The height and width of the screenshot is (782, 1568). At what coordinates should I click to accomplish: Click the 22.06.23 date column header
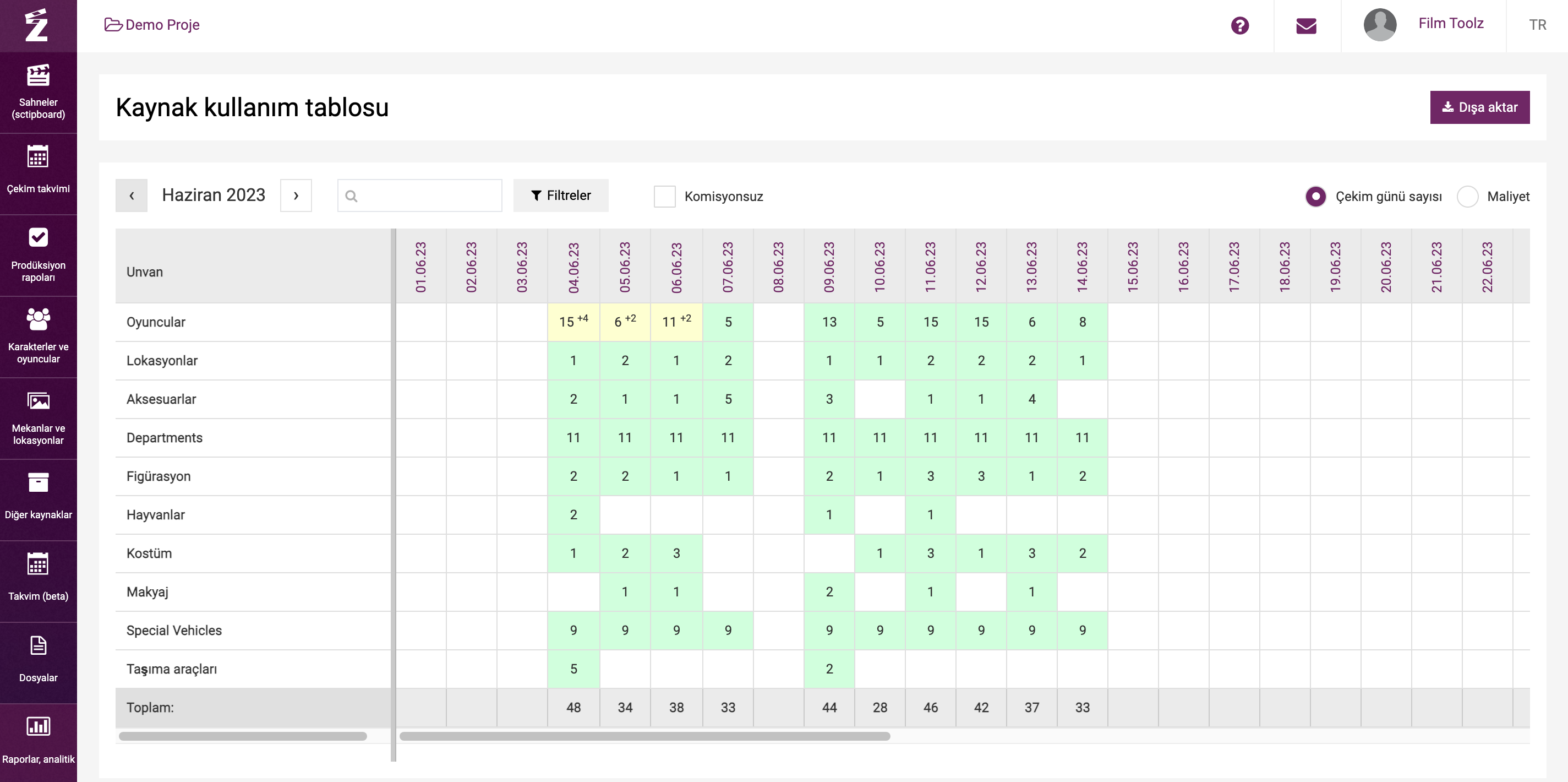(1487, 267)
